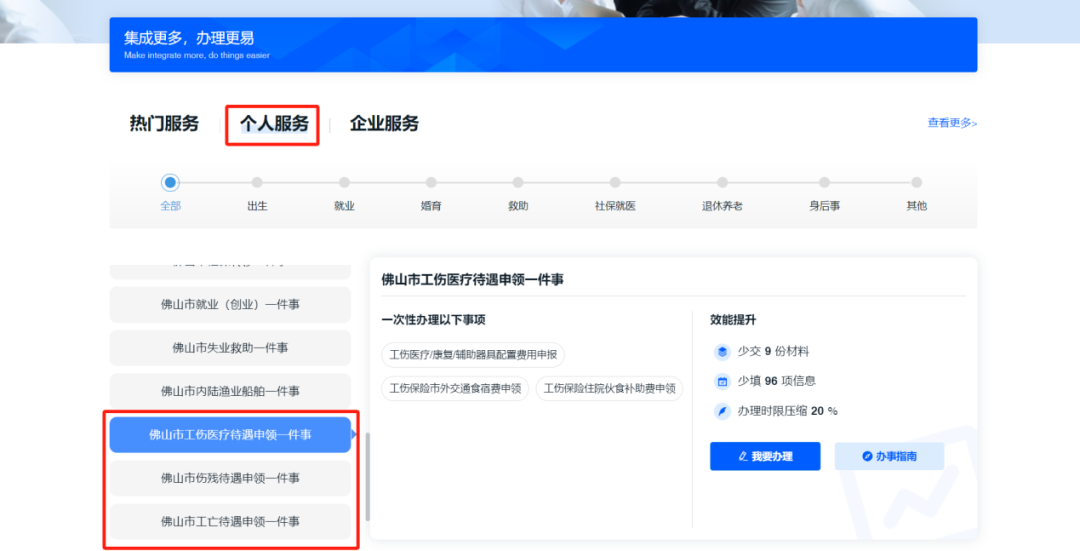Open 佛山市伤残待遇申领一件事 list item
1080x551 pixels.
[230, 478]
